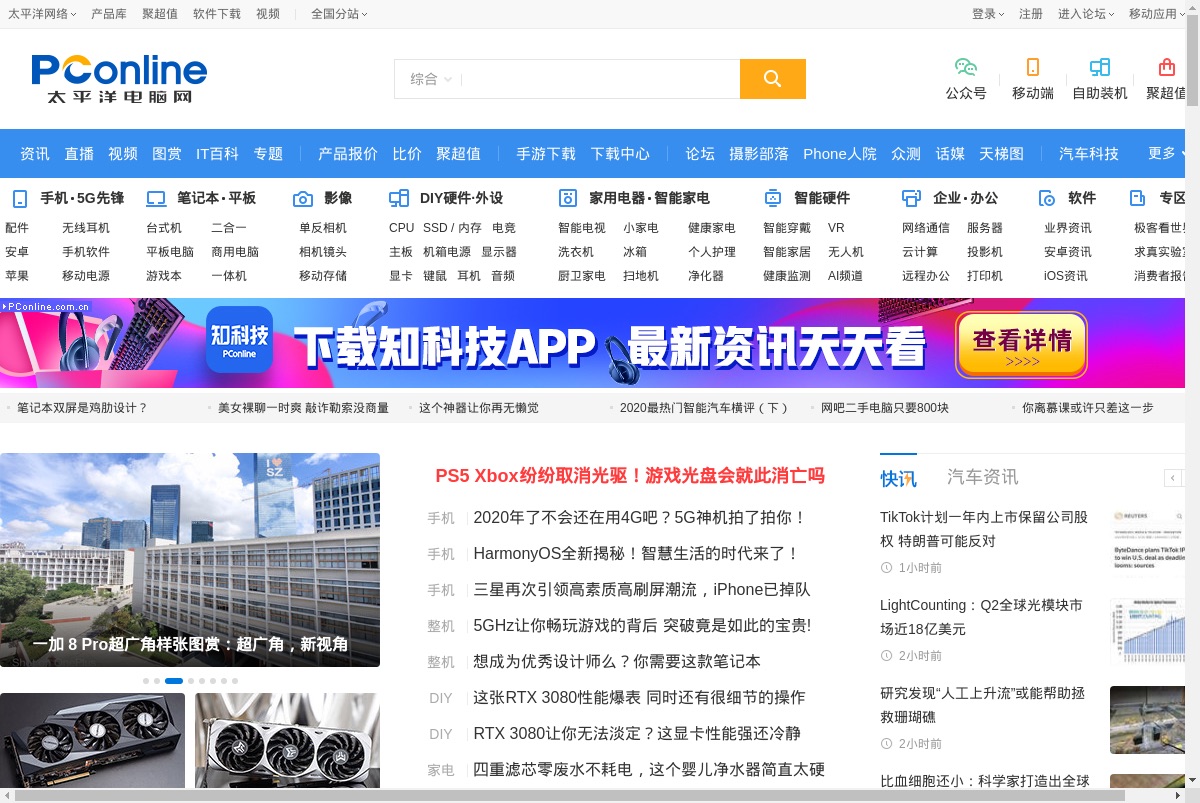Viewport: 1200px width, 803px height.
Task: Open the 自助装机 icon
Action: [x=1100, y=67]
